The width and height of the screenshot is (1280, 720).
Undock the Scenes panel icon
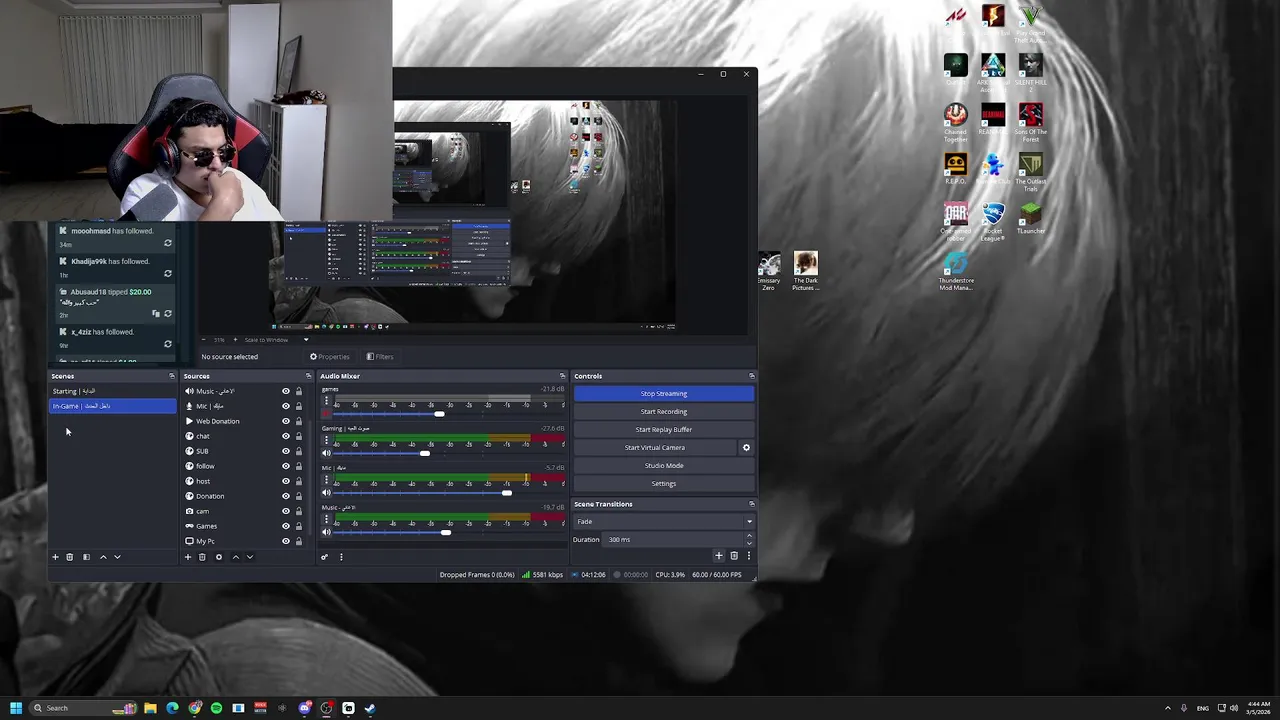172,376
